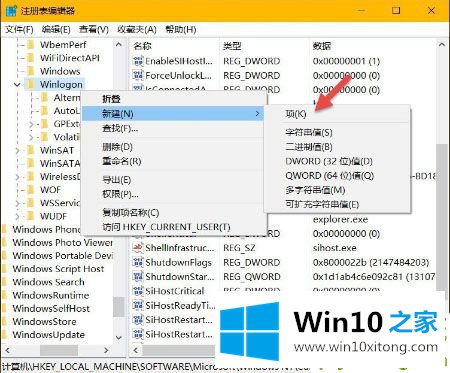Screen dimensions: 450x373
Task: Open the 查看(V) menu
Action: (x=94, y=30)
